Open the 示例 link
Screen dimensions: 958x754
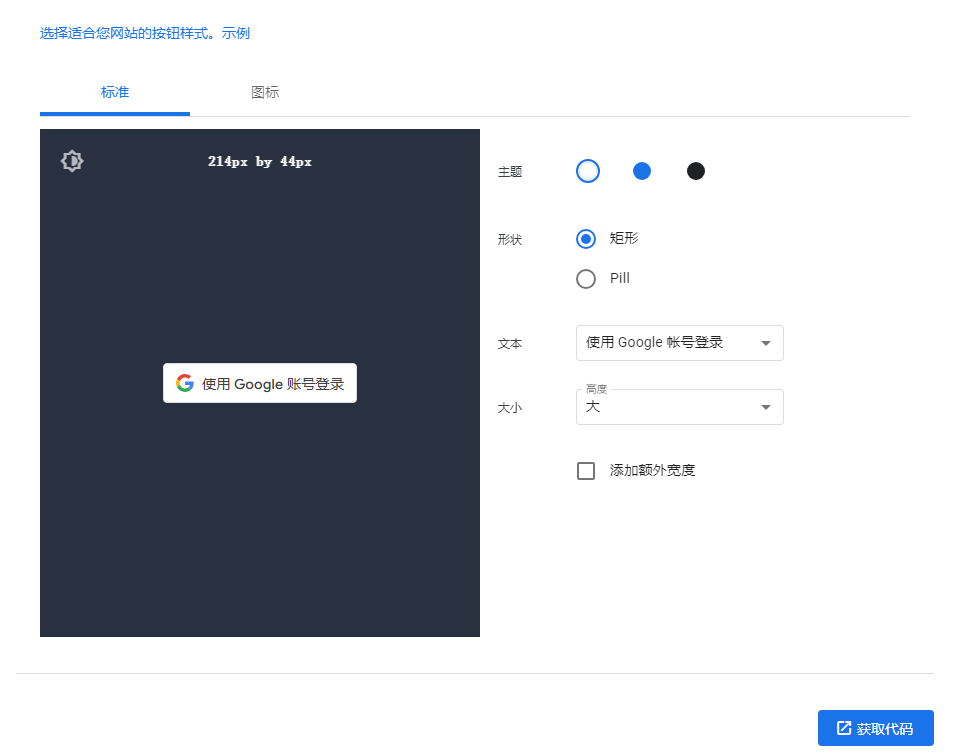(x=236, y=33)
